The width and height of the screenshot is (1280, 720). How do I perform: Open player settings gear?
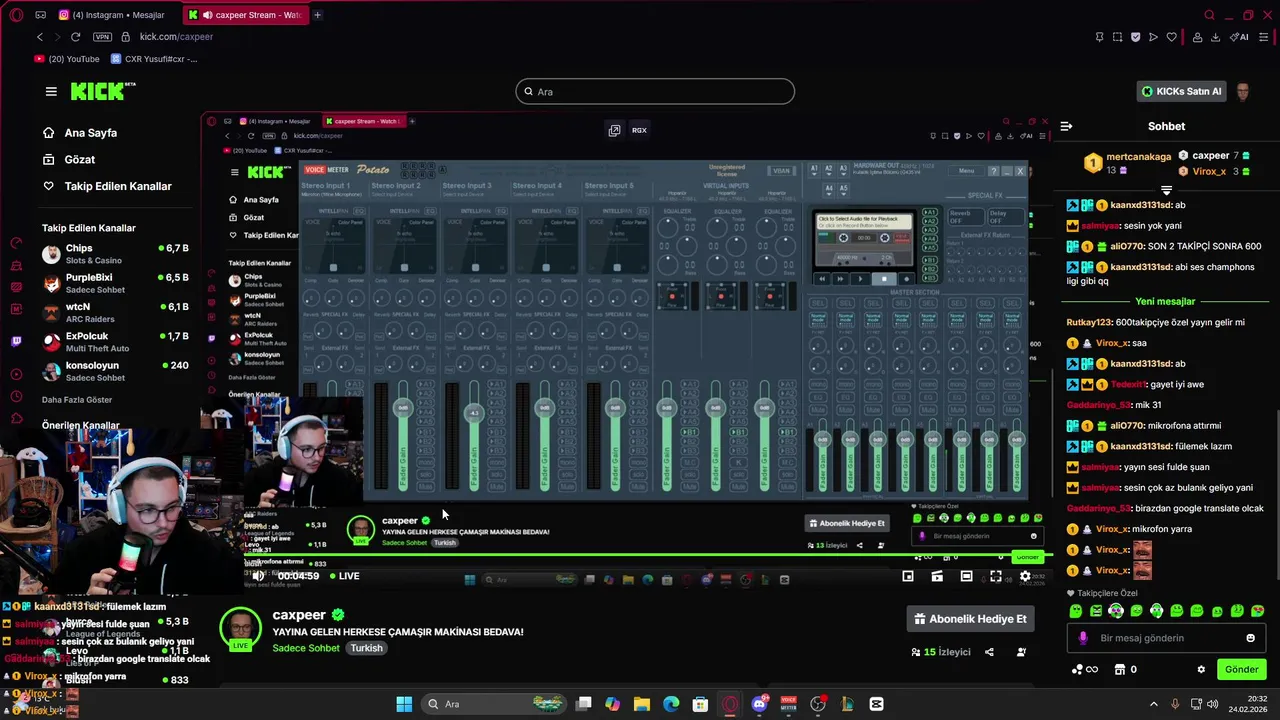[x=1025, y=576]
